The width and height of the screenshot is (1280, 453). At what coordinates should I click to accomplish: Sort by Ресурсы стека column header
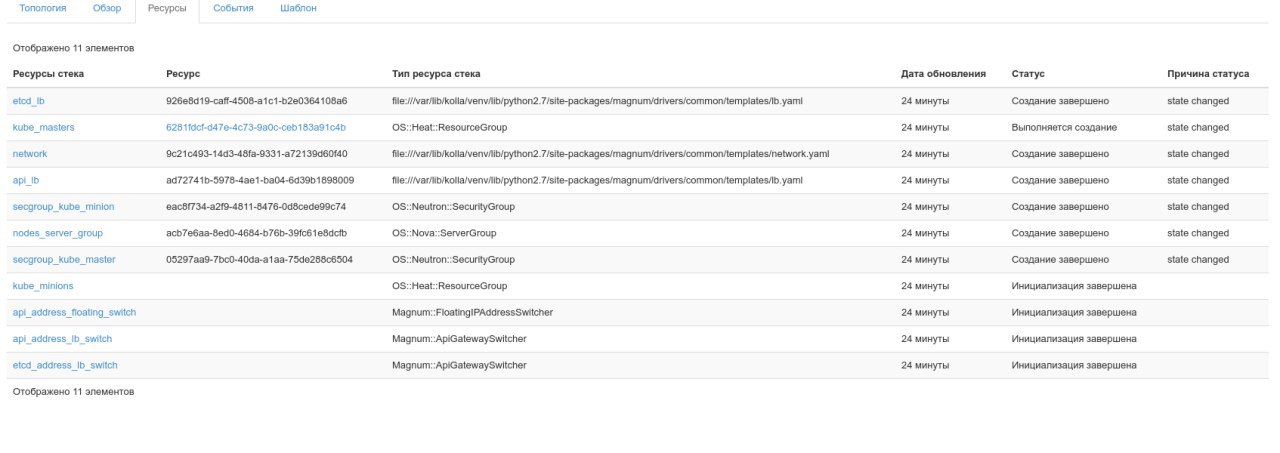click(x=48, y=74)
